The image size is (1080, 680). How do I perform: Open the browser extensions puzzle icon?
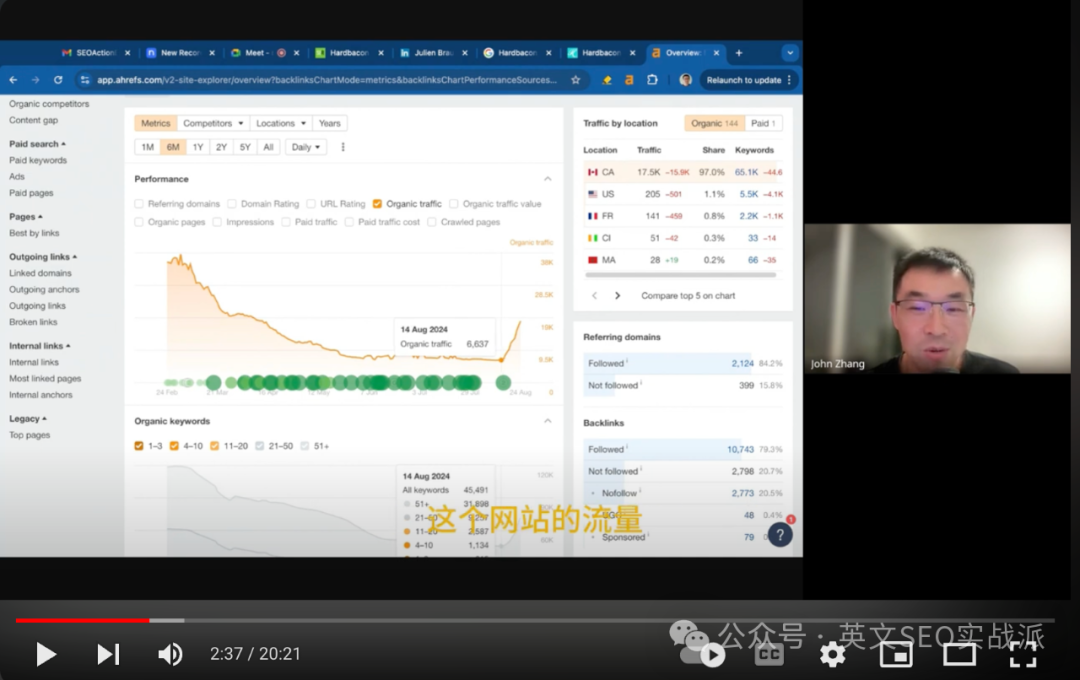(652, 80)
